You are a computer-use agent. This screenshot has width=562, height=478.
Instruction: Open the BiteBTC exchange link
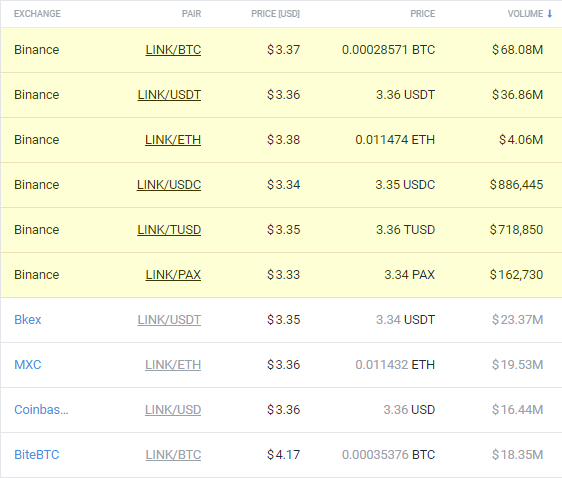[37, 454]
